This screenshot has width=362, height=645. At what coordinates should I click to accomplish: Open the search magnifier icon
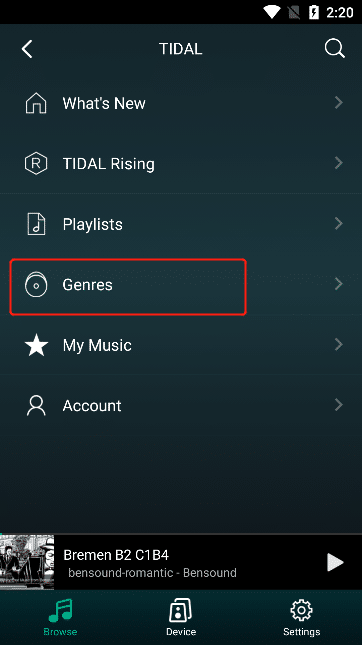click(x=334, y=49)
